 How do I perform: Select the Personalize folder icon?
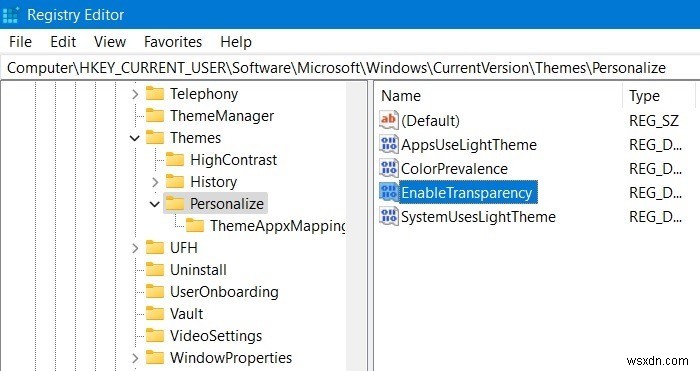175,204
